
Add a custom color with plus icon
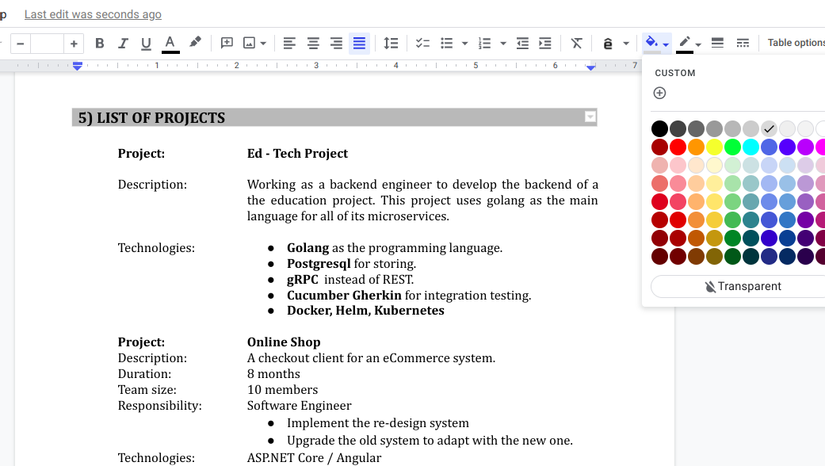point(659,93)
